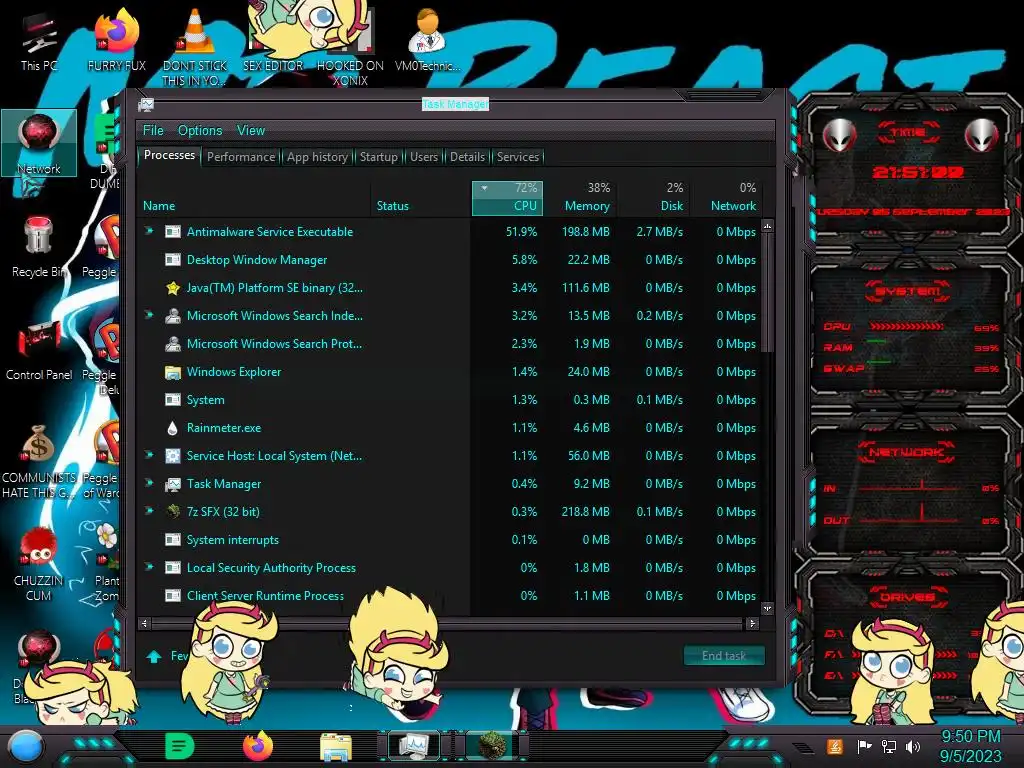Sort by the Memory column header
This screenshot has height=768, width=1024.
(x=581, y=198)
